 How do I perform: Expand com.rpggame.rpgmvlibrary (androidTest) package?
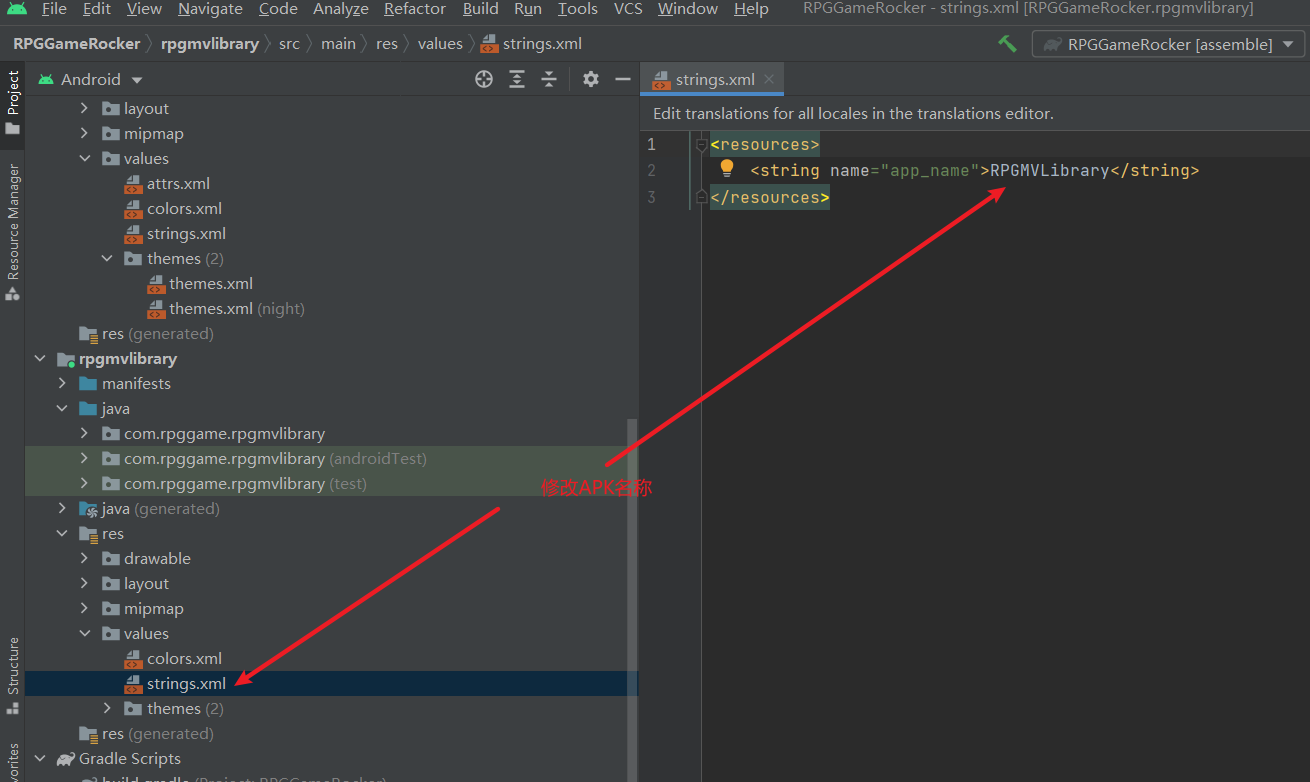(x=84, y=459)
